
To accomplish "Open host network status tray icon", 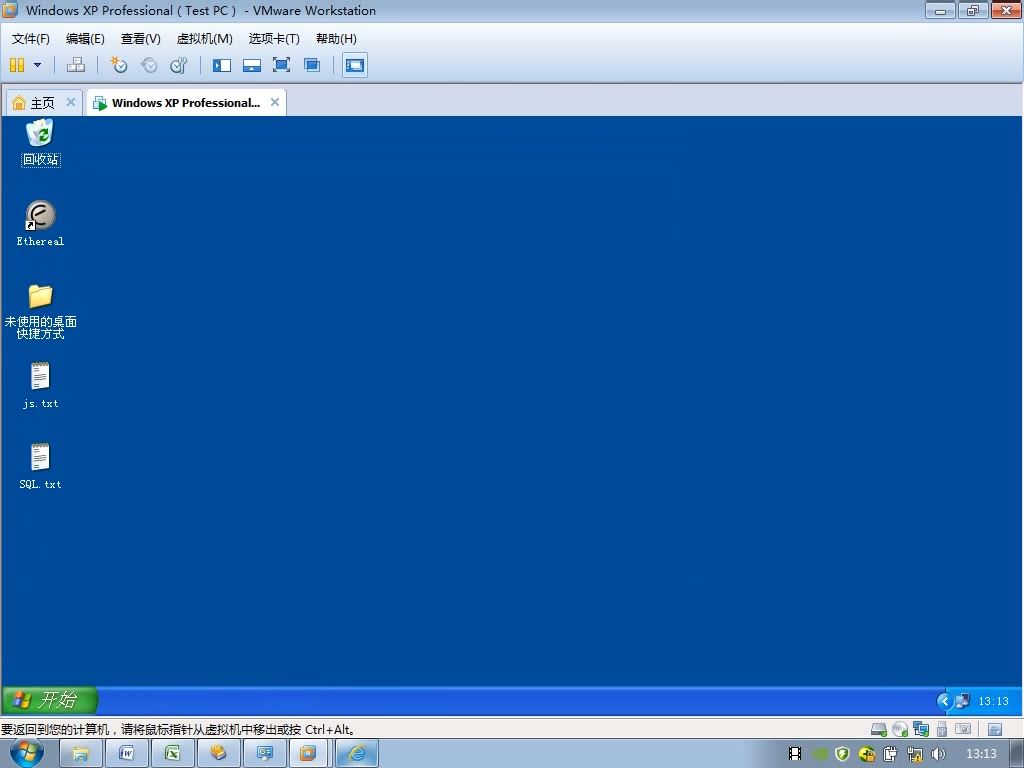I will tap(915, 754).
